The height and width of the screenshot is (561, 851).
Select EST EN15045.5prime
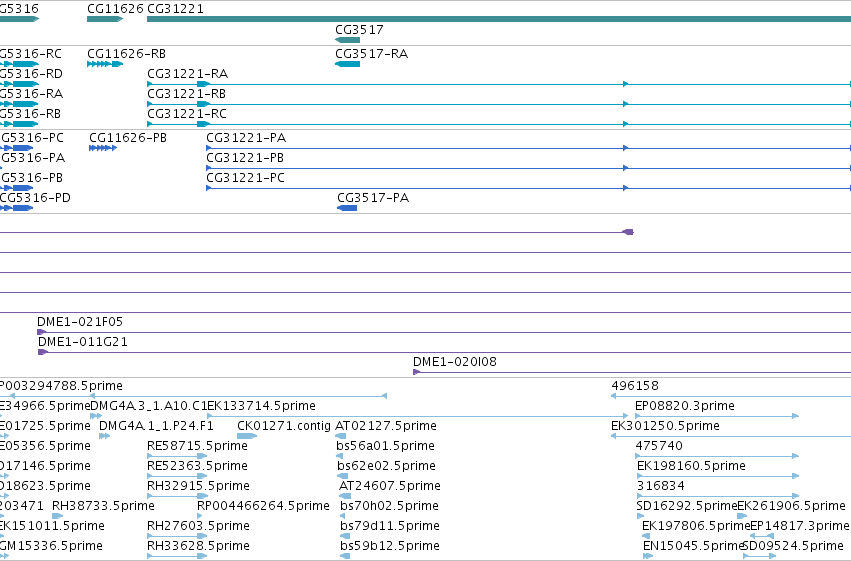click(x=693, y=546)
